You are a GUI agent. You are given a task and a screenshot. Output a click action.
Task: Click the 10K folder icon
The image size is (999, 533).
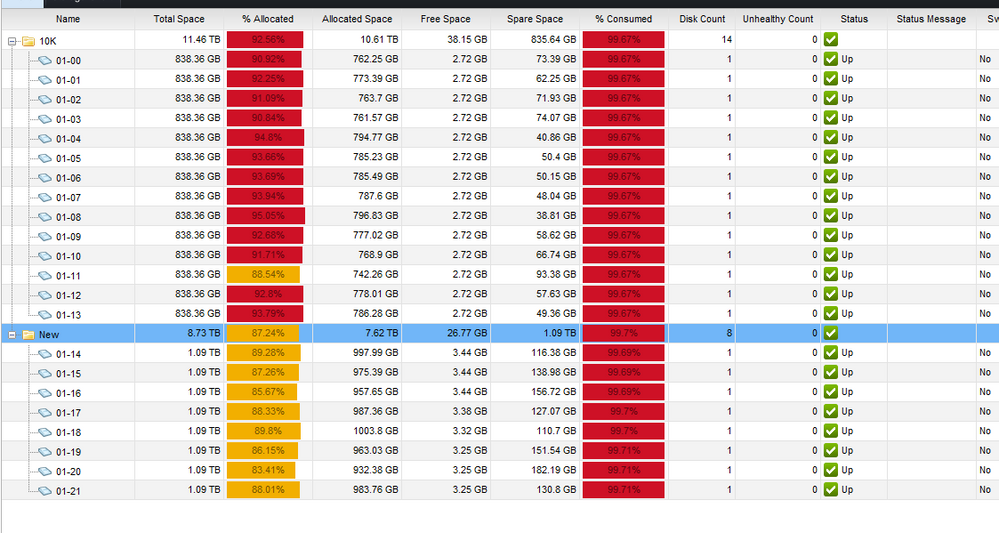28,41
